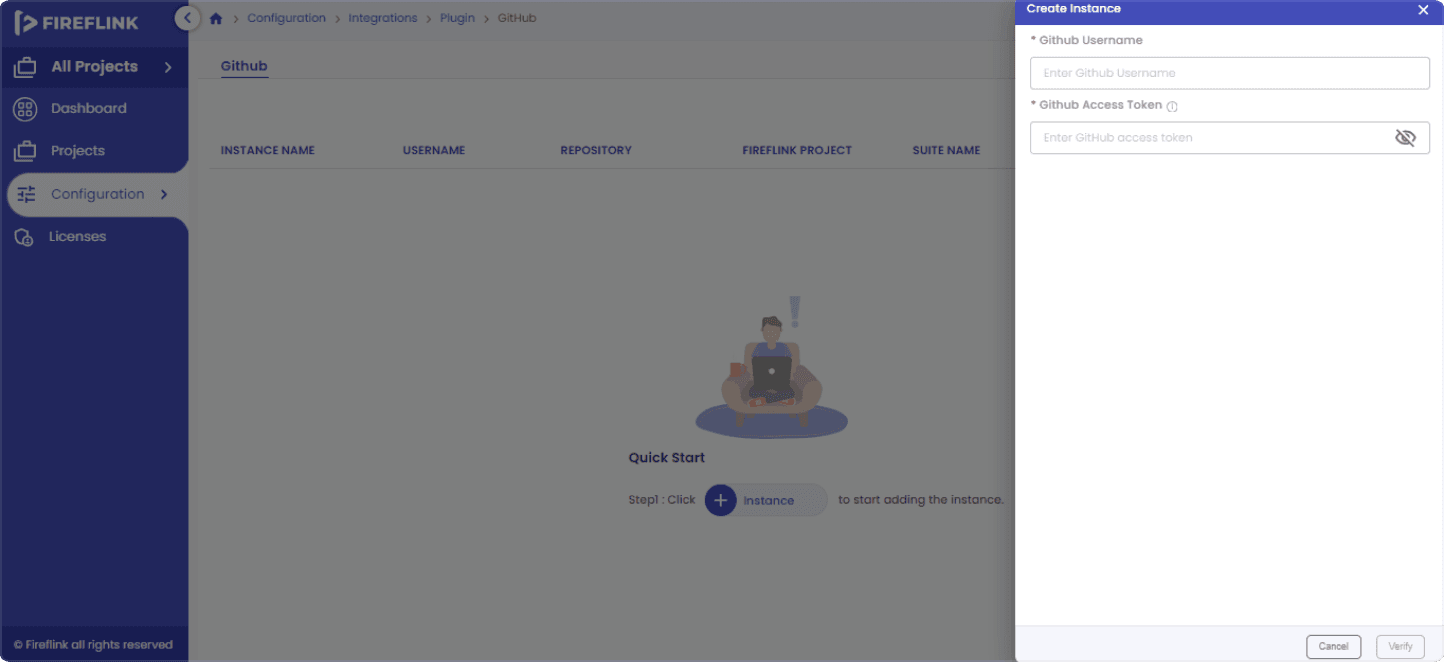The height and width of the screenshot is (662, 1444).
Task: Open Dashboard from the sidebar
Action: (x=89, y=109)
